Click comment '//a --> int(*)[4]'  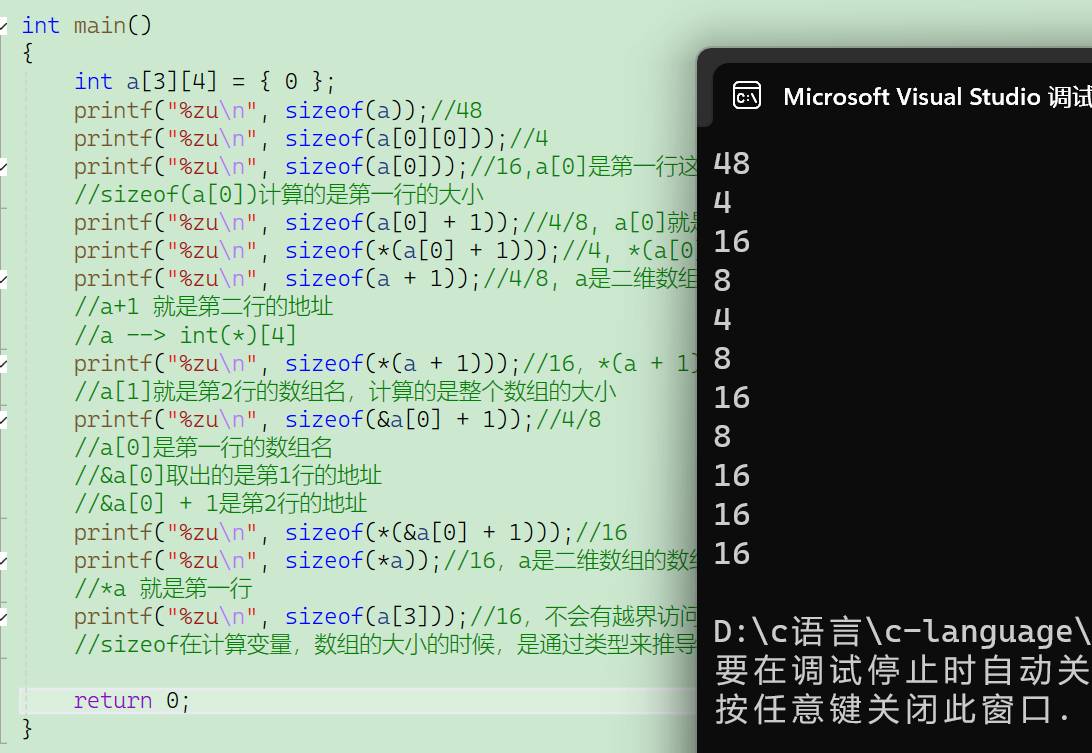pos(185,335)
